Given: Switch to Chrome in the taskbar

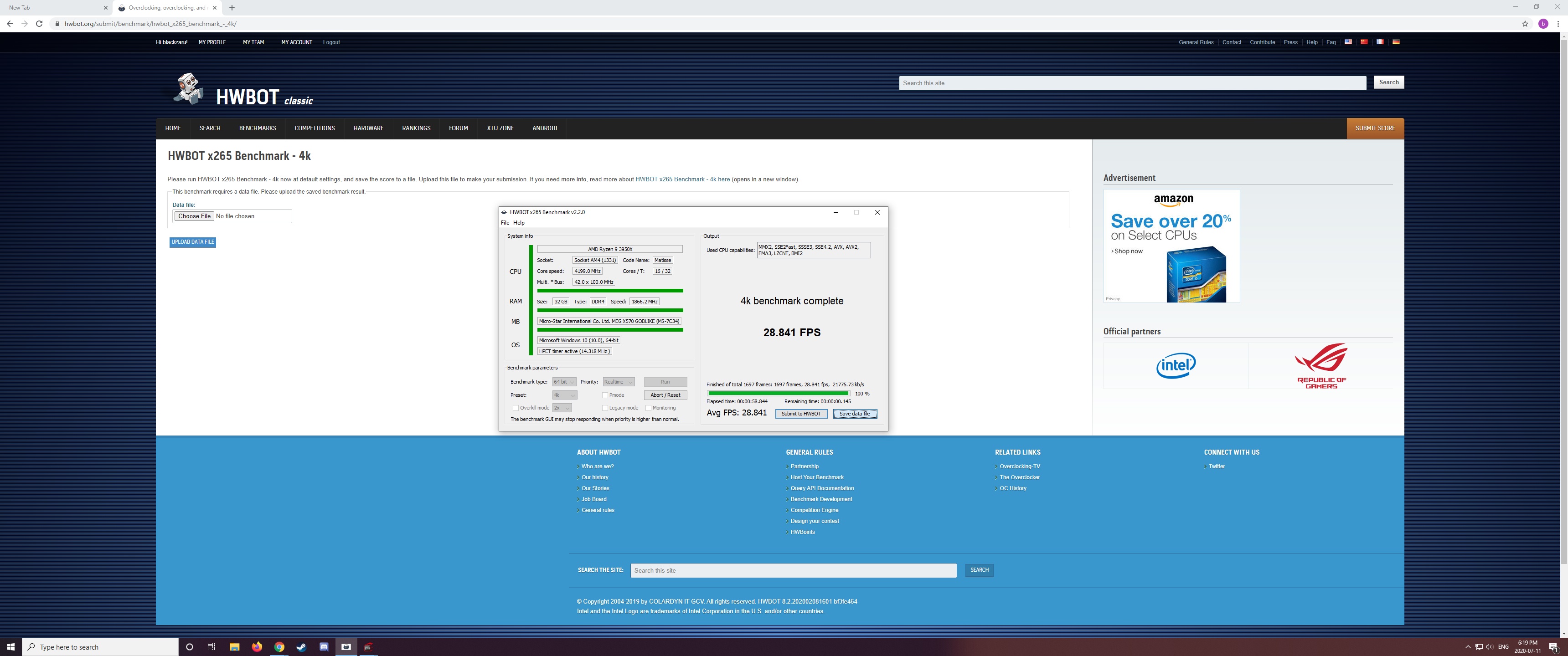Looking at the screenshot, I should click(279, 647).
